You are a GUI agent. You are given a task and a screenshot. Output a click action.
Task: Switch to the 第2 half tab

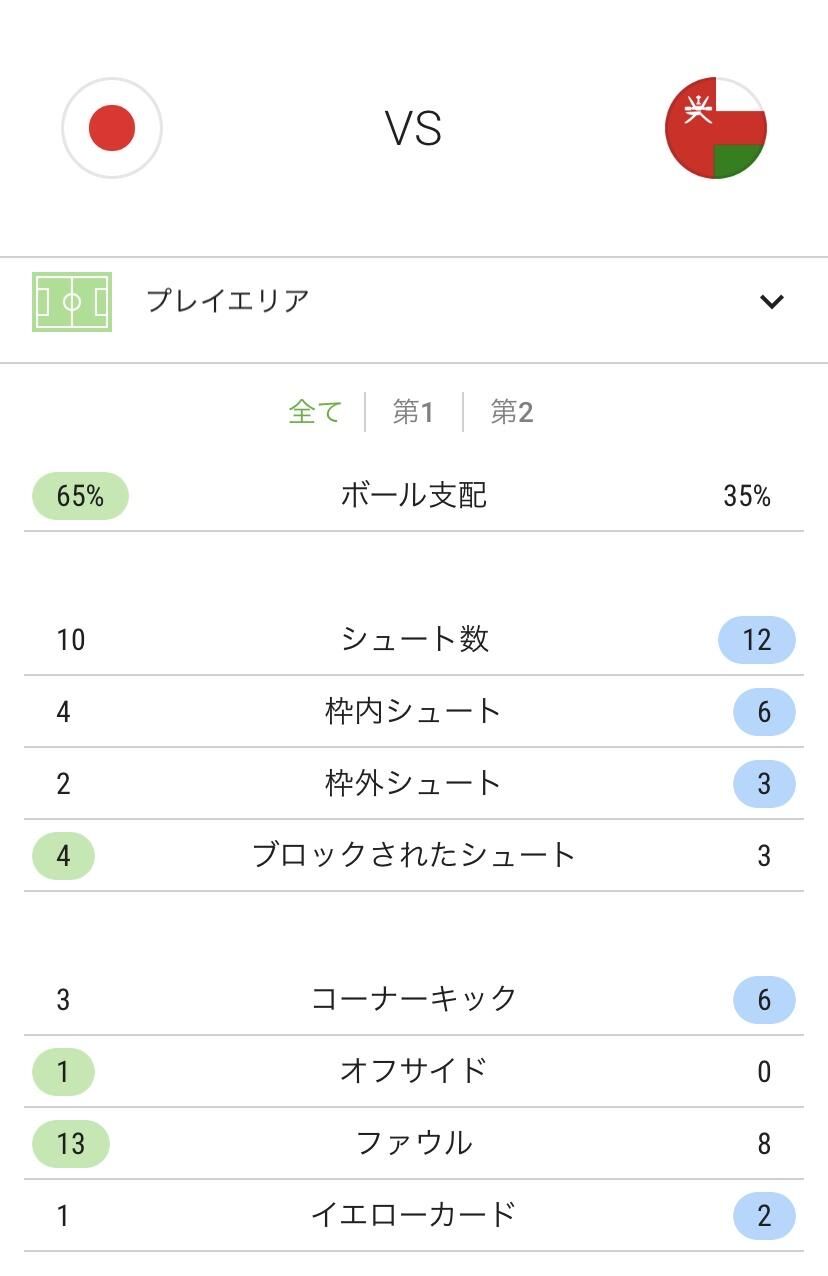click(x=512, y=412)
